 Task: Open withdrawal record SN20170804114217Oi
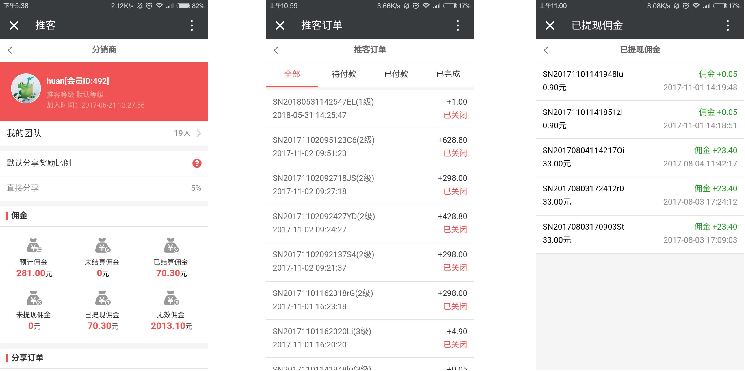640,157
